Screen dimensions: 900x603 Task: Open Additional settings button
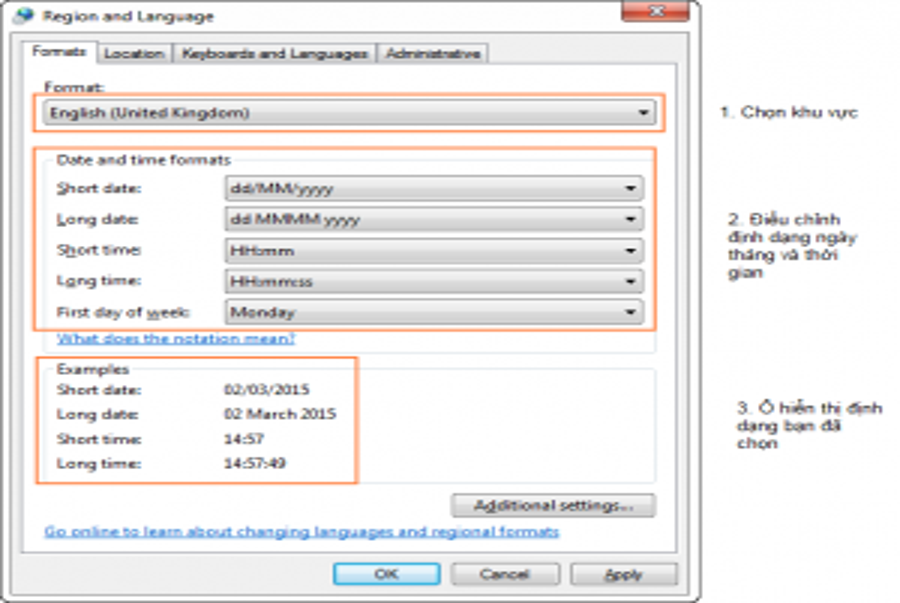(553, 505)
